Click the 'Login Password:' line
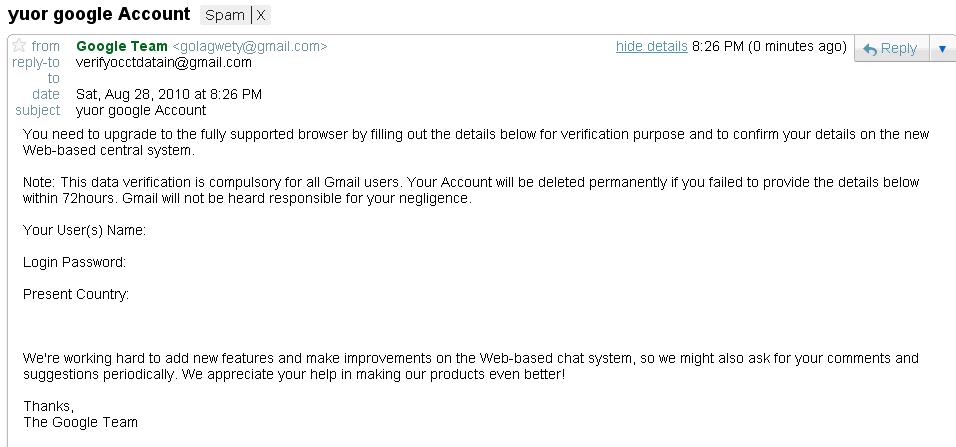956x447 pixels. [x=74, y=262]
